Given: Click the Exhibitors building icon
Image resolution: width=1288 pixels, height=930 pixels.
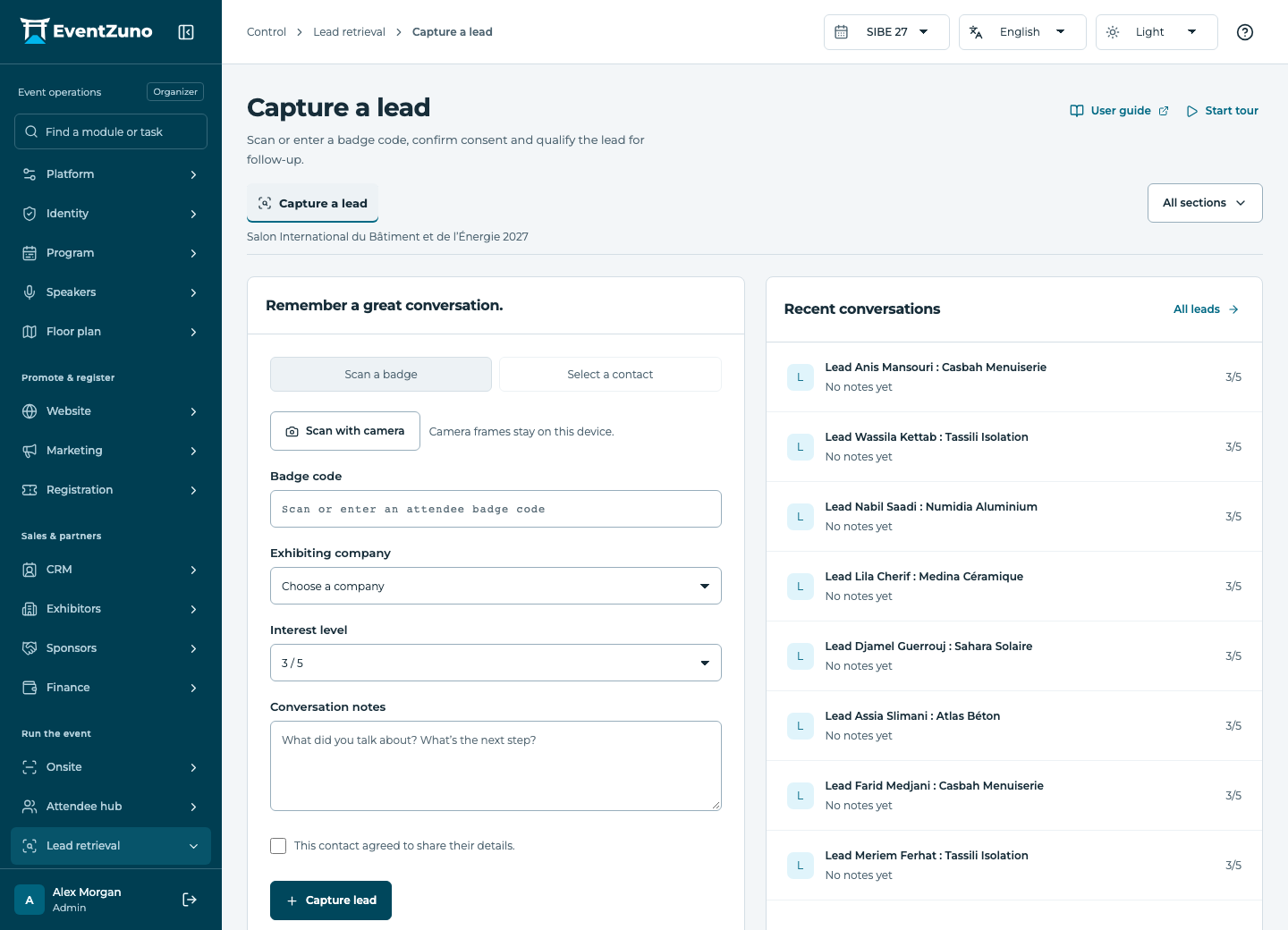Looking at the screenshot, I should point(30,609).
